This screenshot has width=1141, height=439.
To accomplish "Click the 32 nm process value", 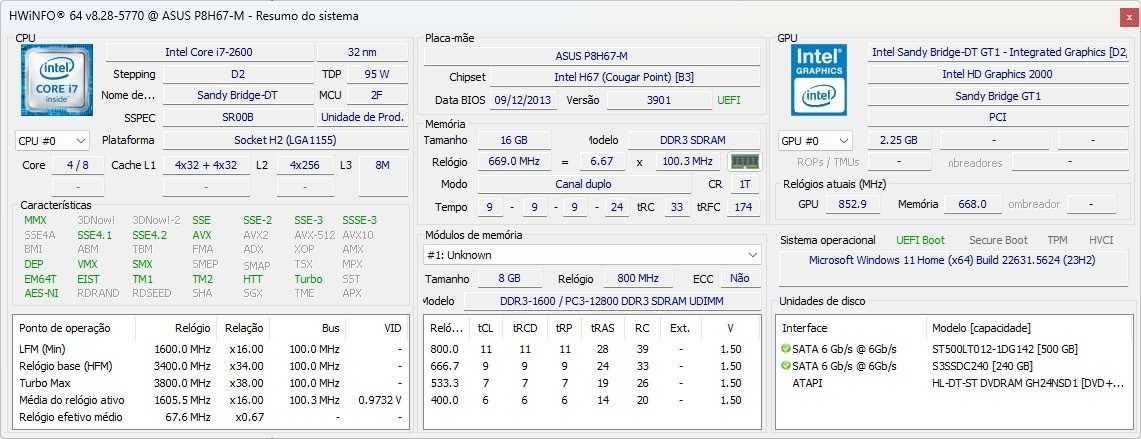I will coord(362,52).
